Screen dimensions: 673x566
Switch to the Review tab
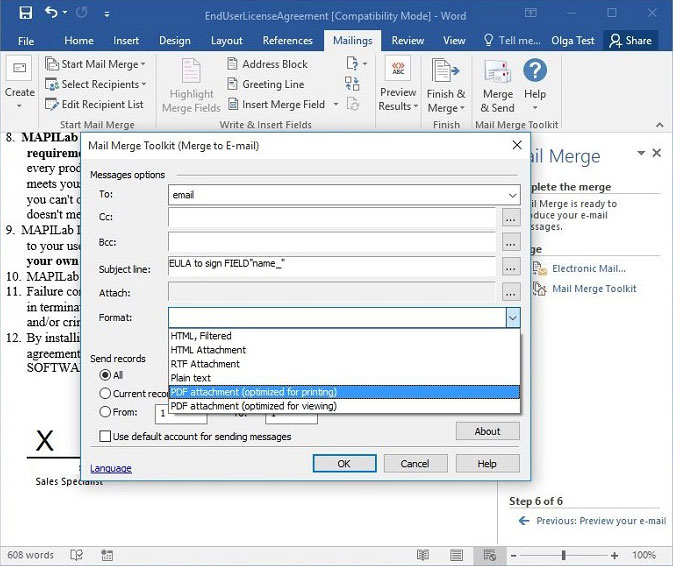[407, 41]
